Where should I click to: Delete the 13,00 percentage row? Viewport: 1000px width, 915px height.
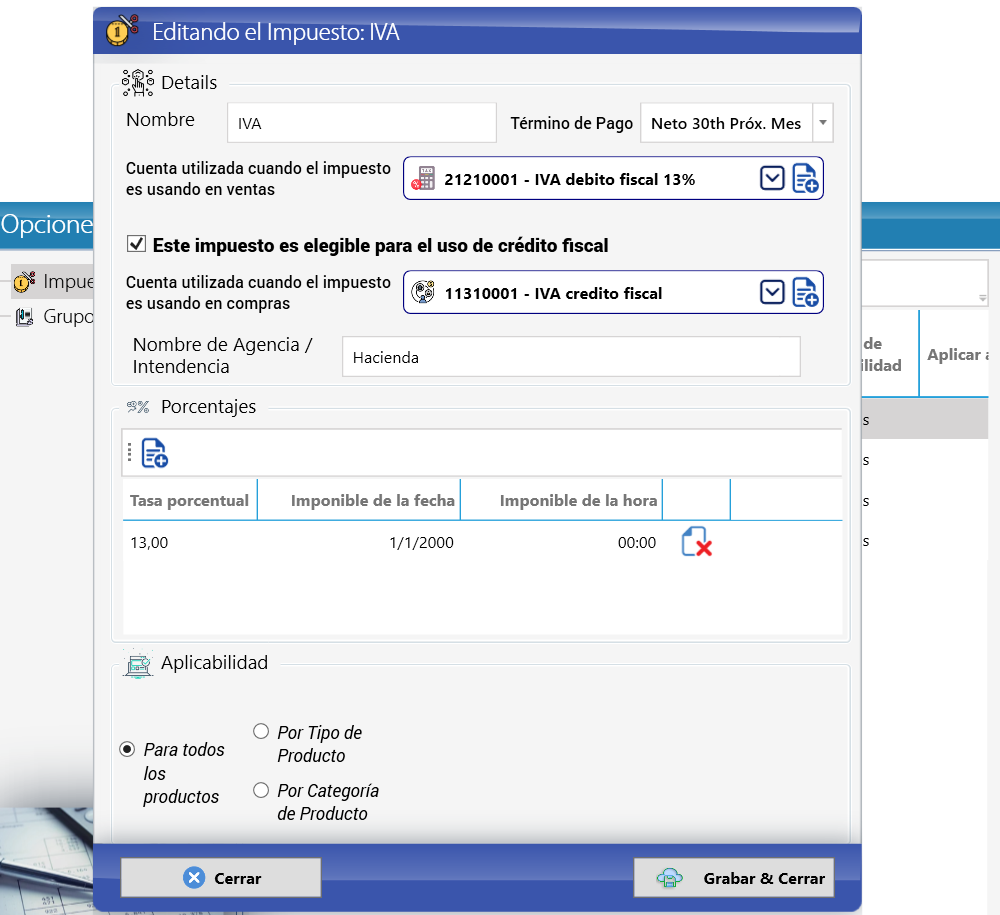pyautogui.click(x=696, y=542)
